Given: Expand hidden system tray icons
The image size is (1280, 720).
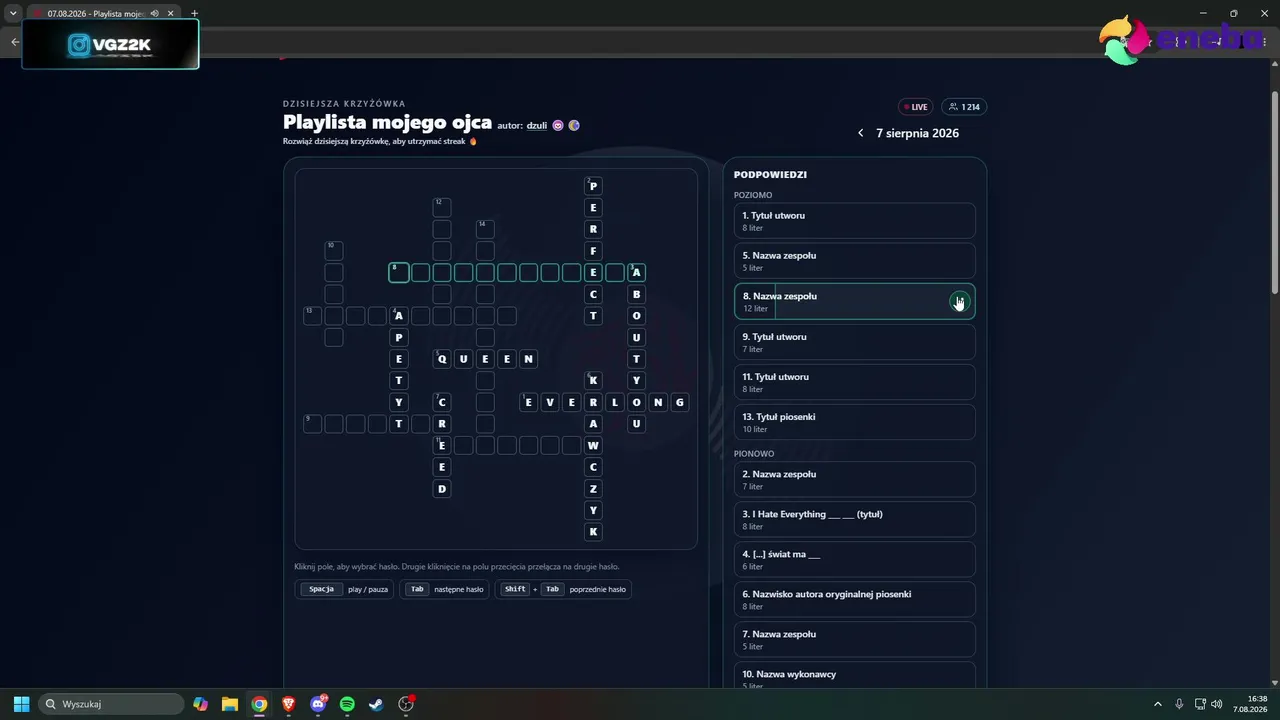Looking at the screenshot, I should [x=1158, y=704].
